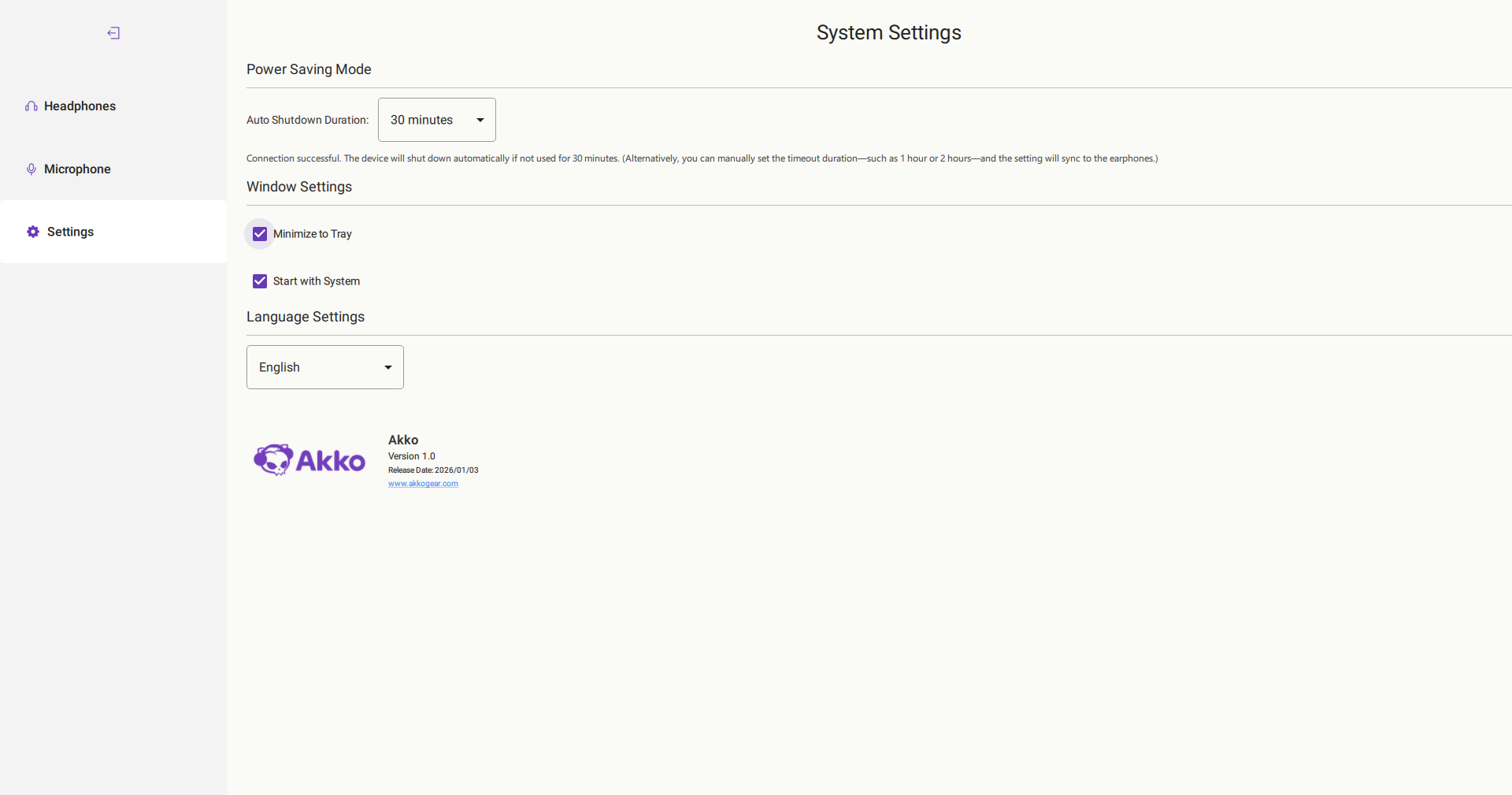Viewport: 1512px width, 795px height.
Task: Click the Version 1.0 text
Action: 411,456
